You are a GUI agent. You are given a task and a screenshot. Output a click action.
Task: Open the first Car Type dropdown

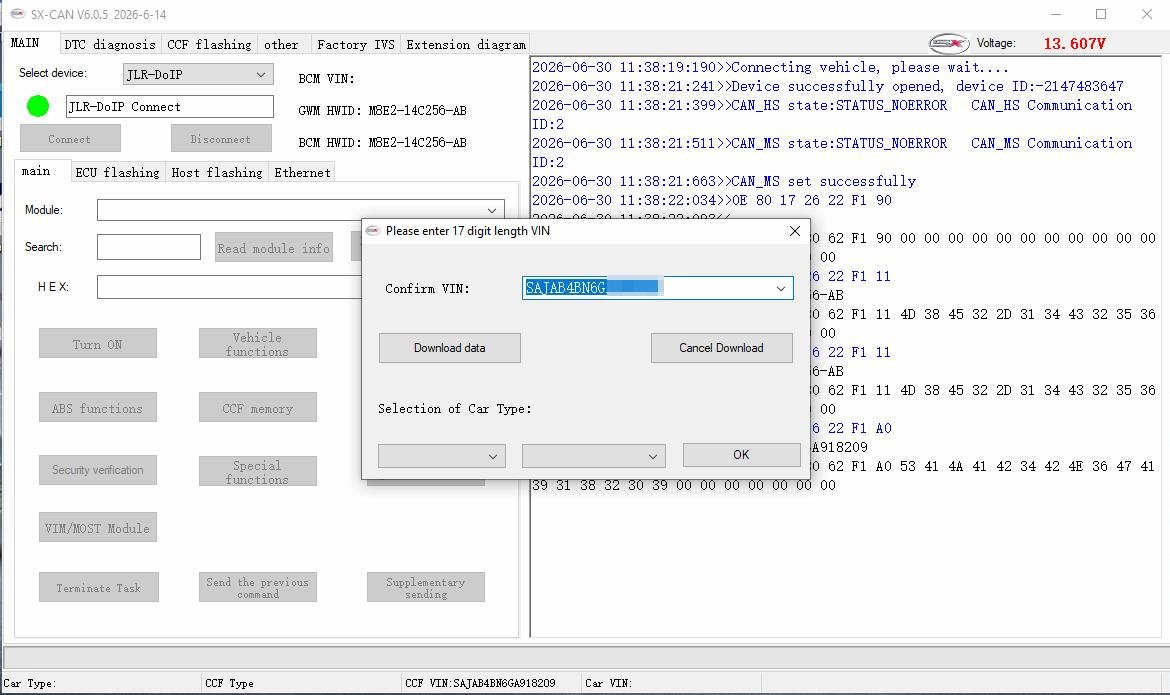click(442, 455)
